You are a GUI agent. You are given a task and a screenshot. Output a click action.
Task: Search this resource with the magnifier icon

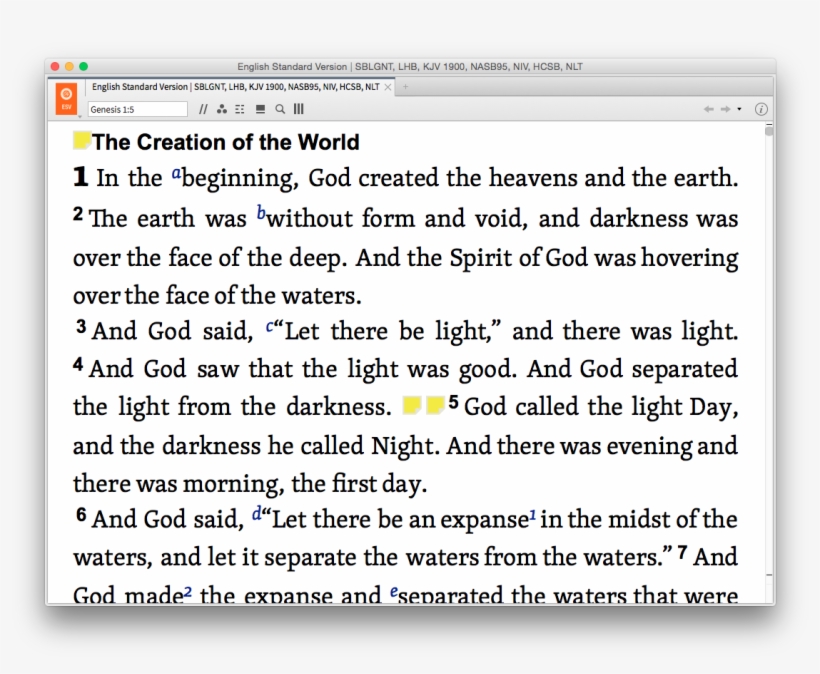click(x=280, y=109)
